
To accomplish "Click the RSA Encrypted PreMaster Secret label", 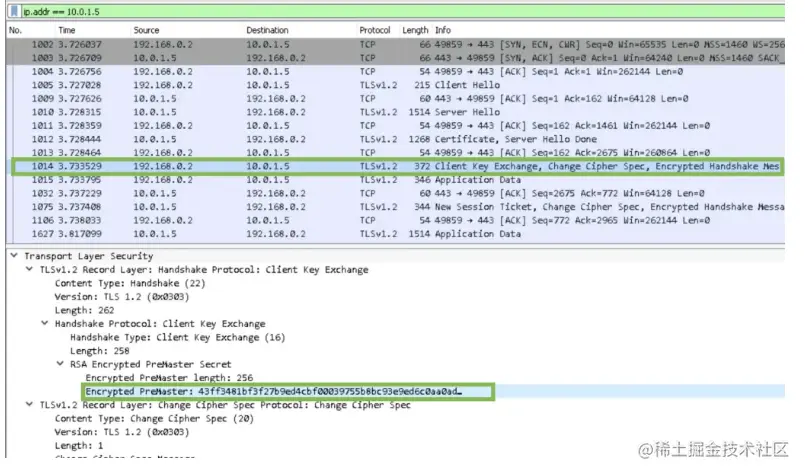I will pyautogui.click(x=151, y=365).
